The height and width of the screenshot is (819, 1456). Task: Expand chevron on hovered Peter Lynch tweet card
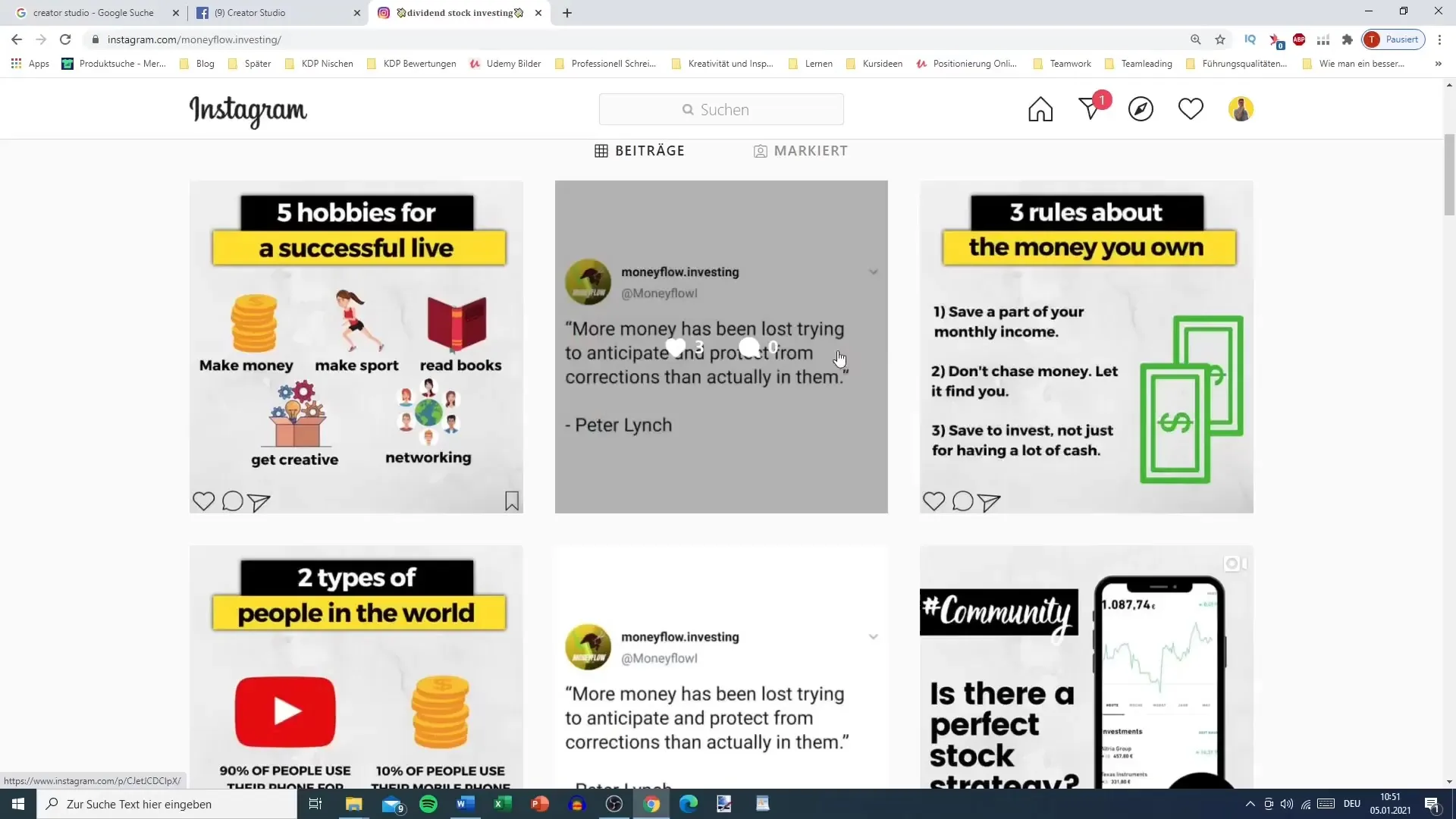(x=873, y=271)
